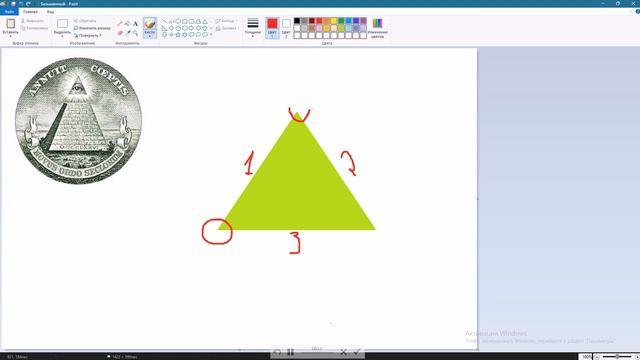640x360 pixels.
Task: Pick the five-point star shape
Action: click(x=178, y=35)
